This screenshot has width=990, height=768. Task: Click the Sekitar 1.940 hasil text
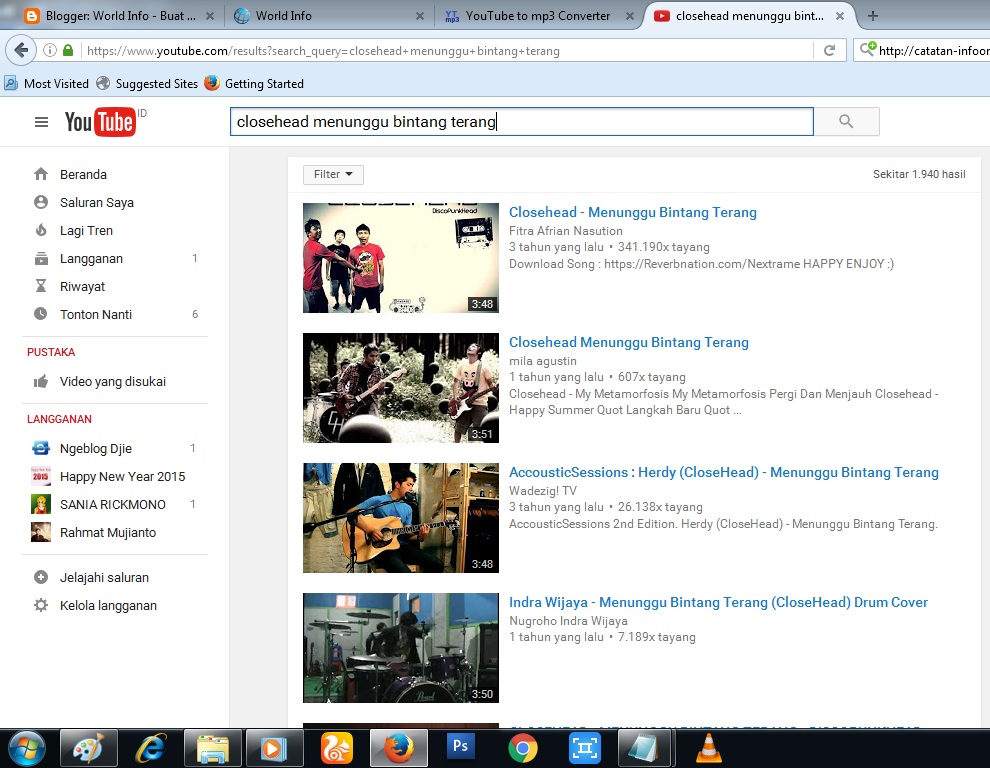919,174
